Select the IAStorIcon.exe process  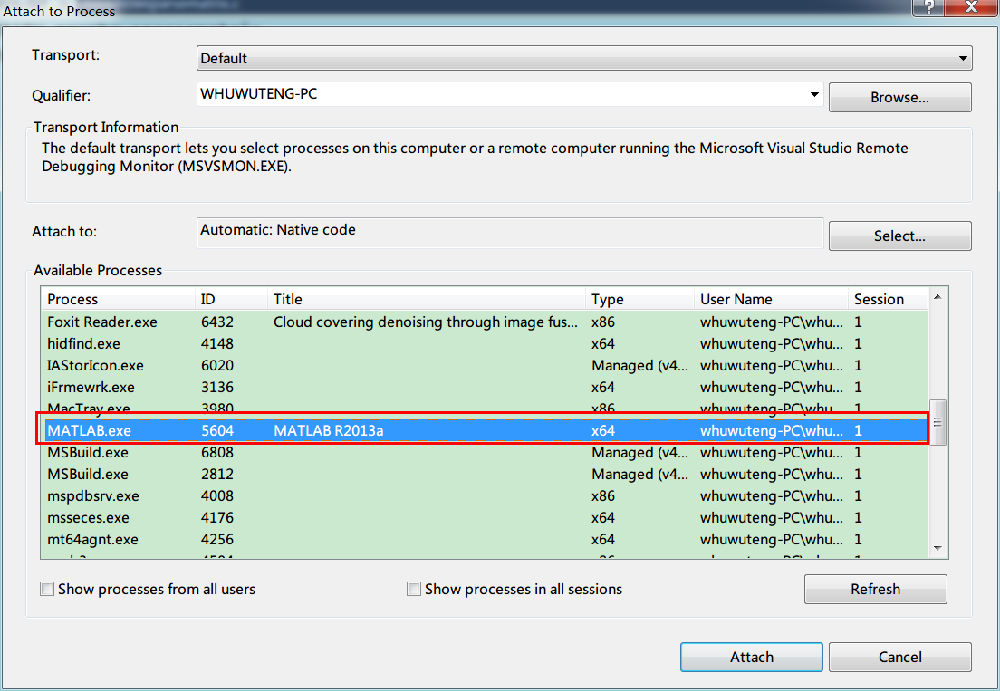pyautogui.click(x=485, y=366)
